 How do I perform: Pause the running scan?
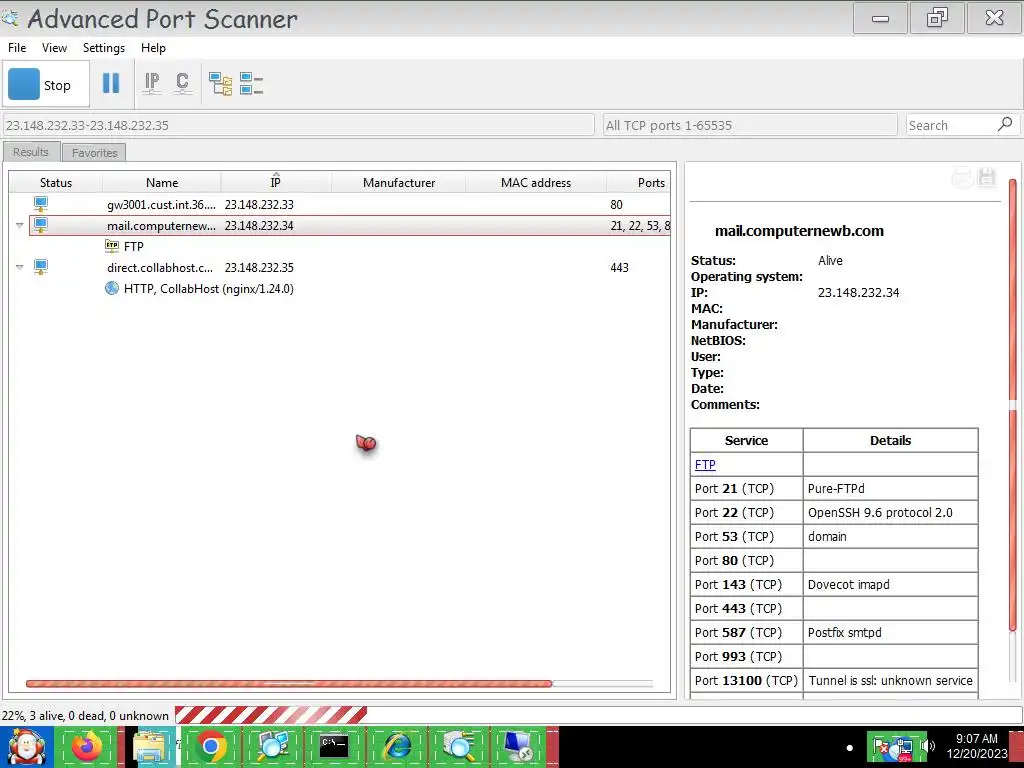111,84
